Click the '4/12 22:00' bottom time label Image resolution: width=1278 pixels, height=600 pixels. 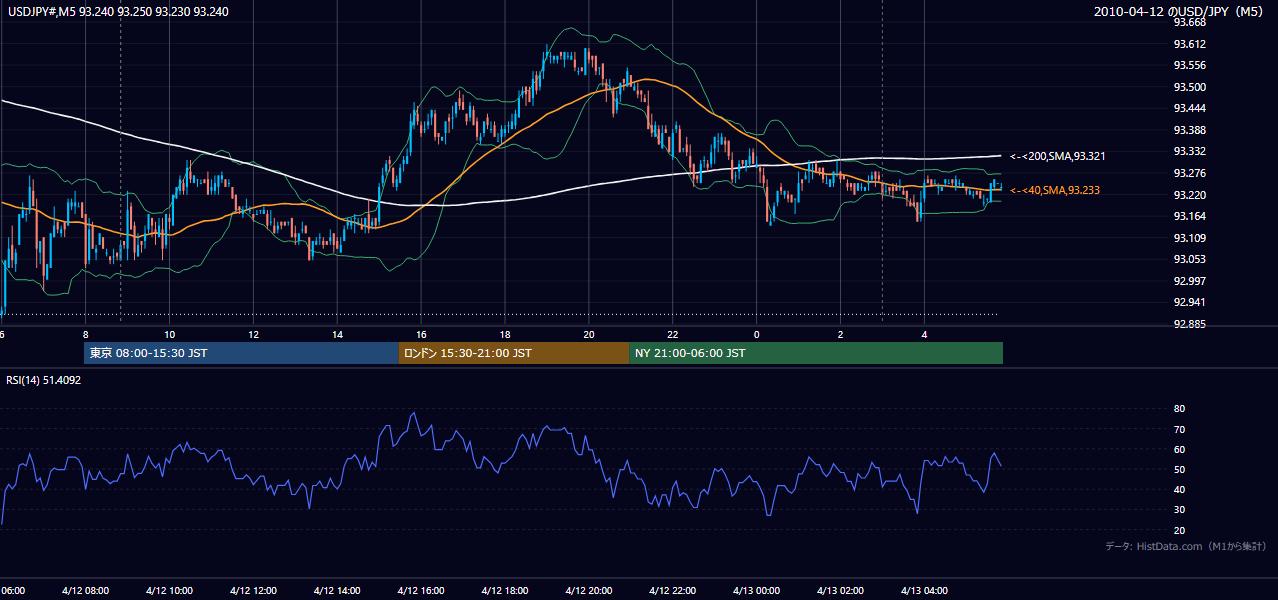pos(673,591)
